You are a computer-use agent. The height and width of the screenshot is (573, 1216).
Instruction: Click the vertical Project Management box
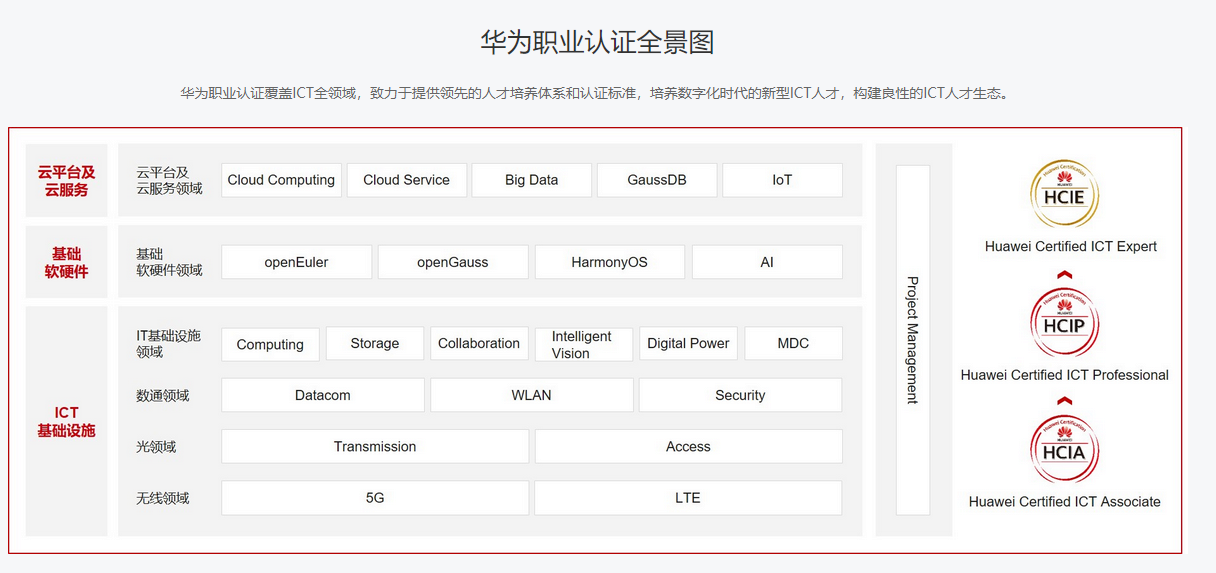click(x=913, y=340)
